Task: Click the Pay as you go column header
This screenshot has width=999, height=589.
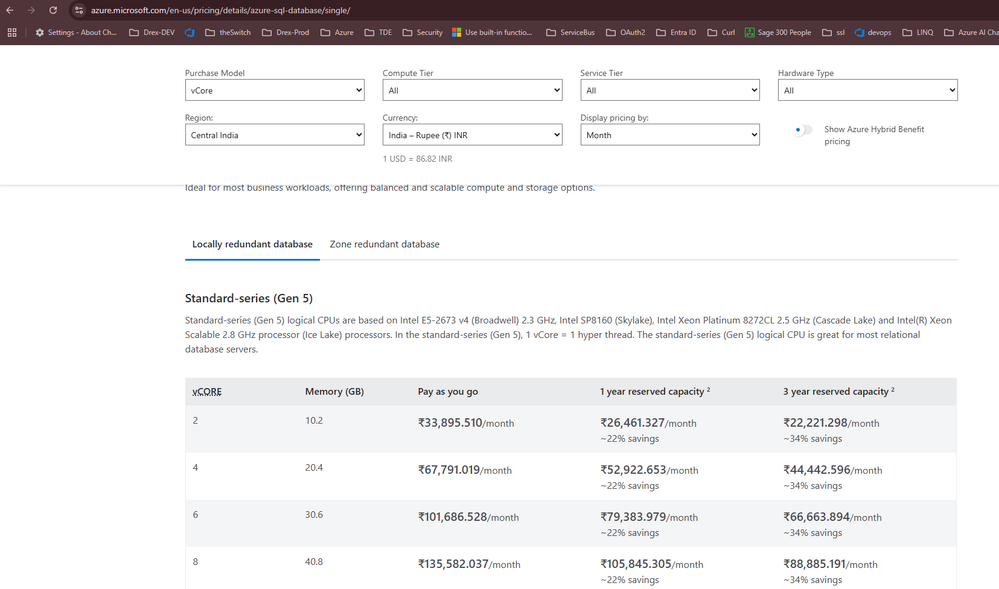Action: (x=448, y=391)
